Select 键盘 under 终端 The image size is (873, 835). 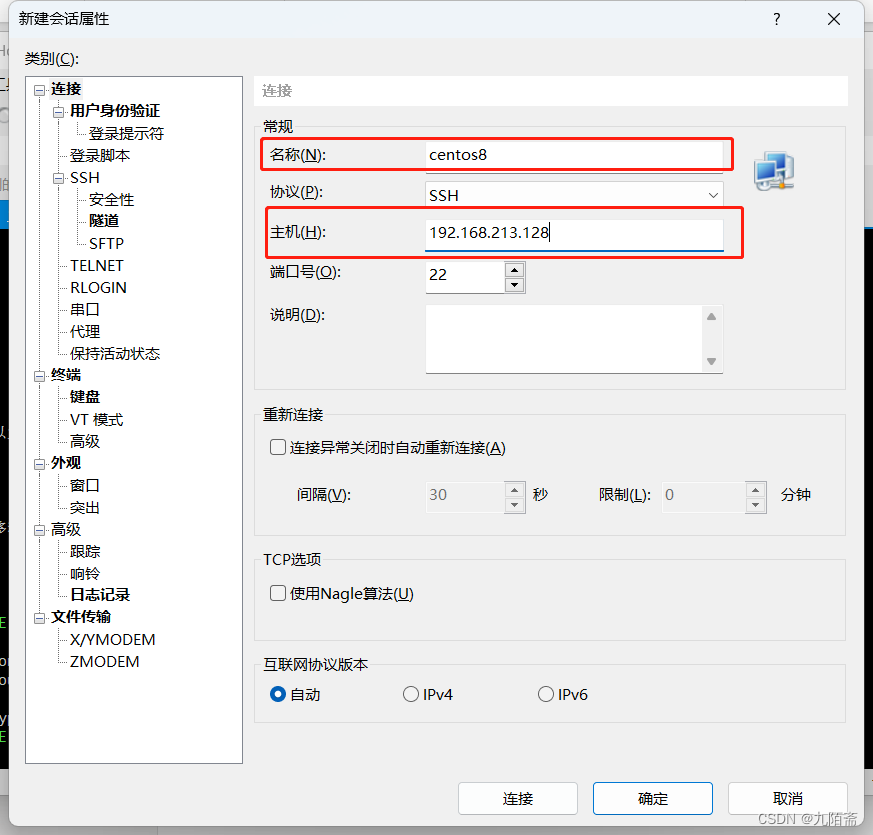(x=85, y=397)
